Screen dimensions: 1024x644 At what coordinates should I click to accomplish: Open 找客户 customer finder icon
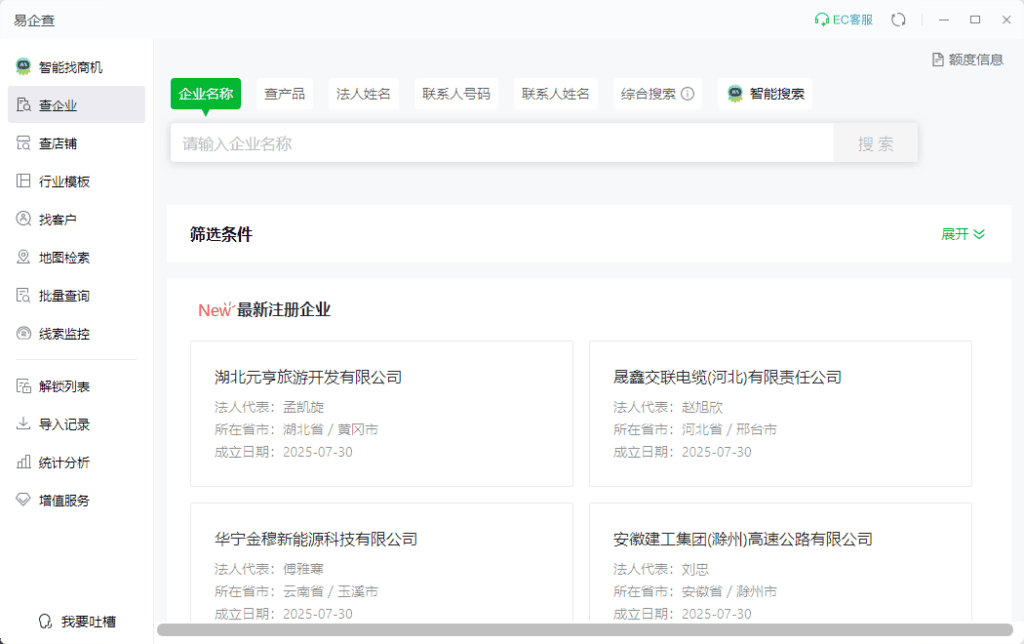[23, 219]
